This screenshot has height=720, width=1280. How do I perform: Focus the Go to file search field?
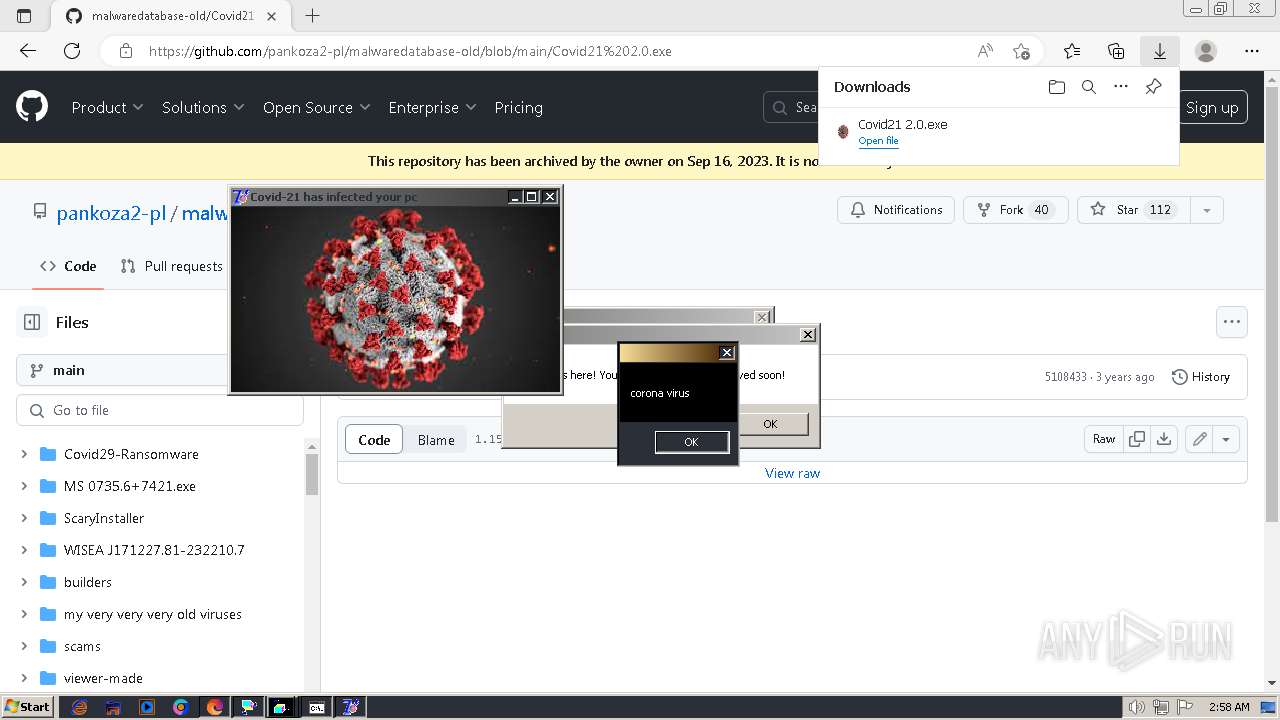pyautogui.click(x=160, y=410)
